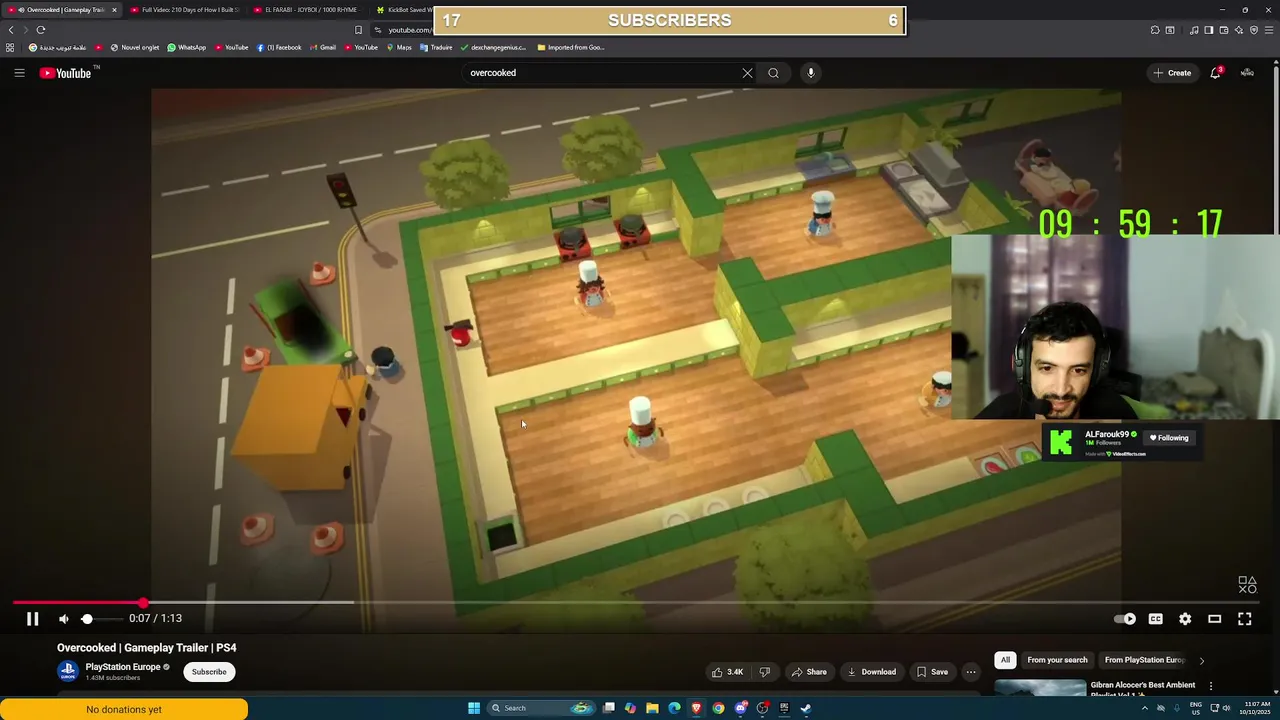This screenshot has width=1280, height=720.
Task: Subscribe to PlayStation Europe
Action: tap(209, 672)
